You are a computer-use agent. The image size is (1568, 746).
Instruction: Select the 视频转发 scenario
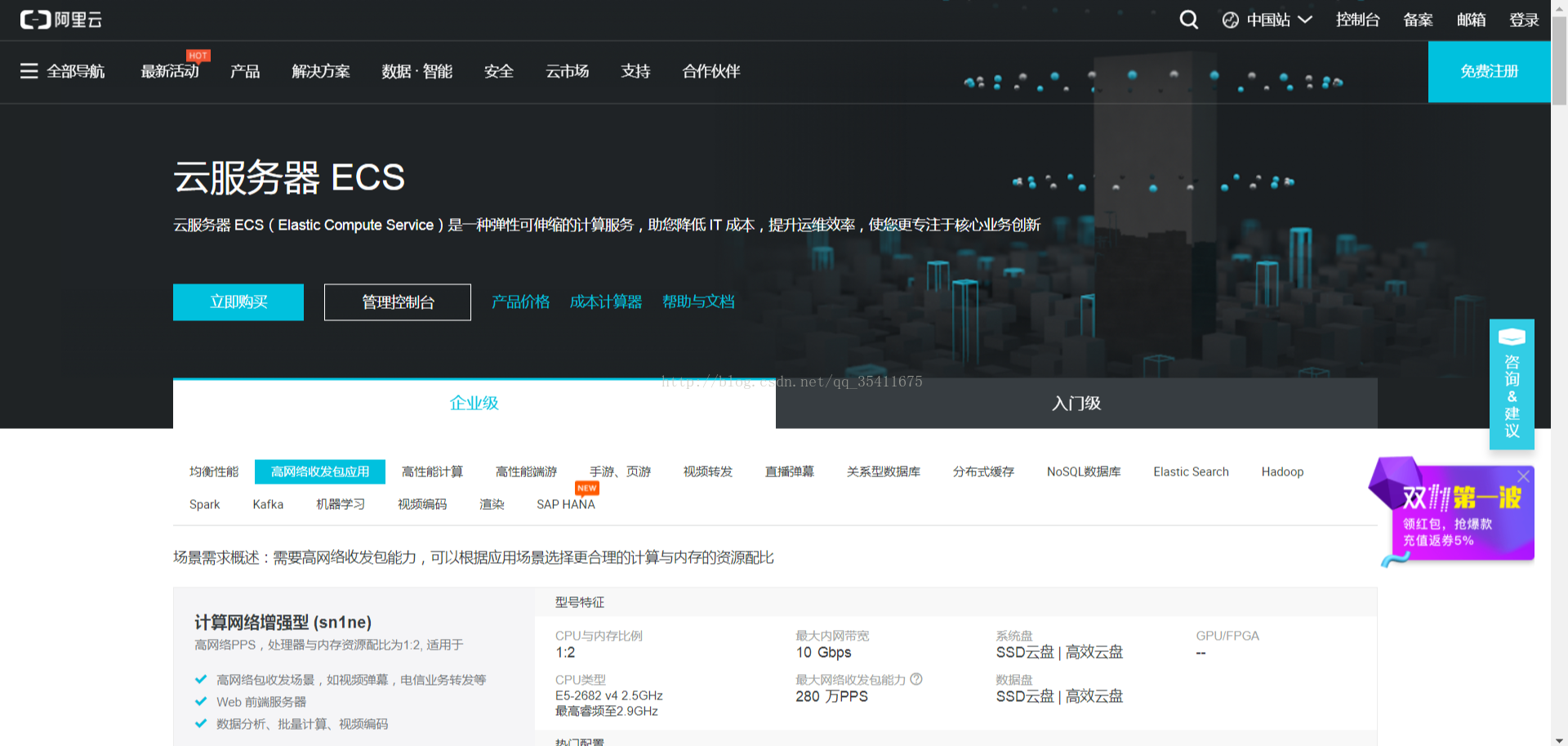(x=708, y=471)
